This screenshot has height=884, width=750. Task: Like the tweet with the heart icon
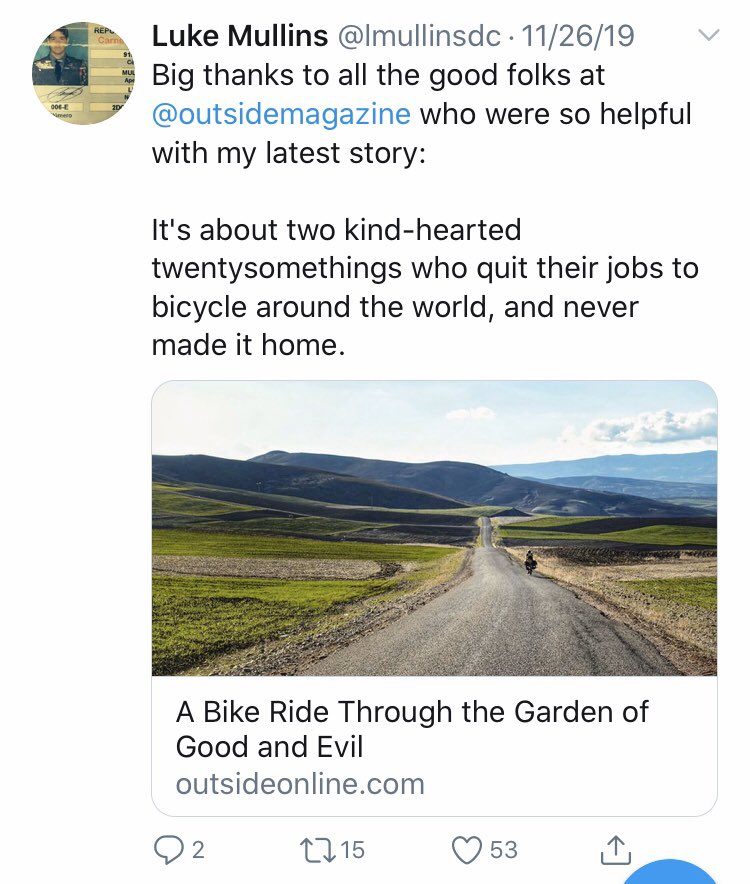467,850
